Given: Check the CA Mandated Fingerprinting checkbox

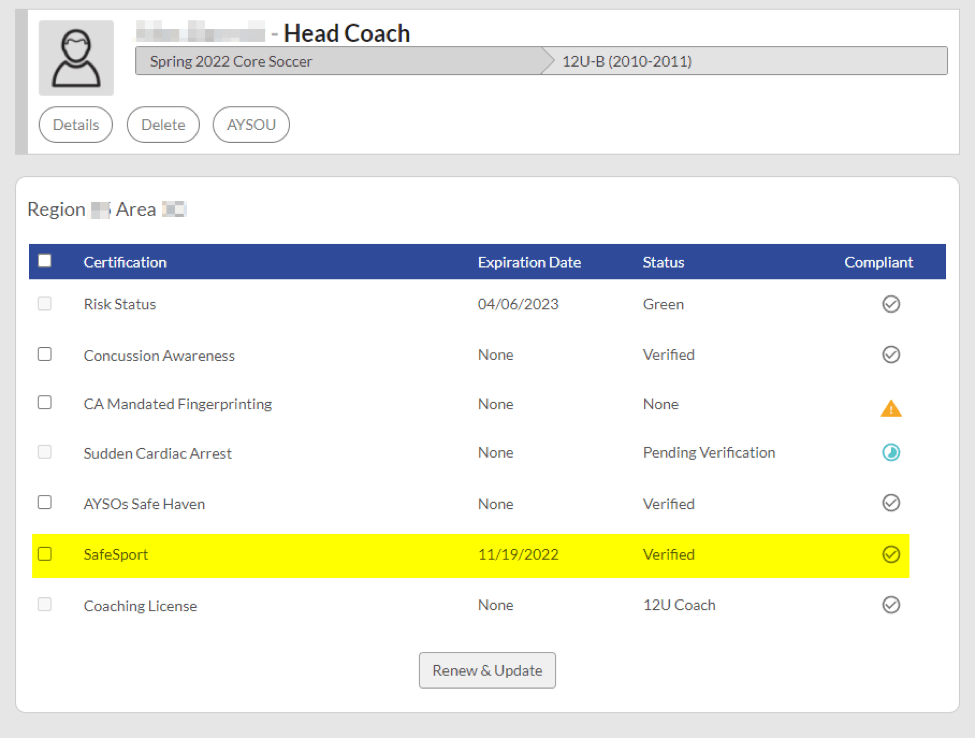Looking at the screenshot, I should coord(45,402).
